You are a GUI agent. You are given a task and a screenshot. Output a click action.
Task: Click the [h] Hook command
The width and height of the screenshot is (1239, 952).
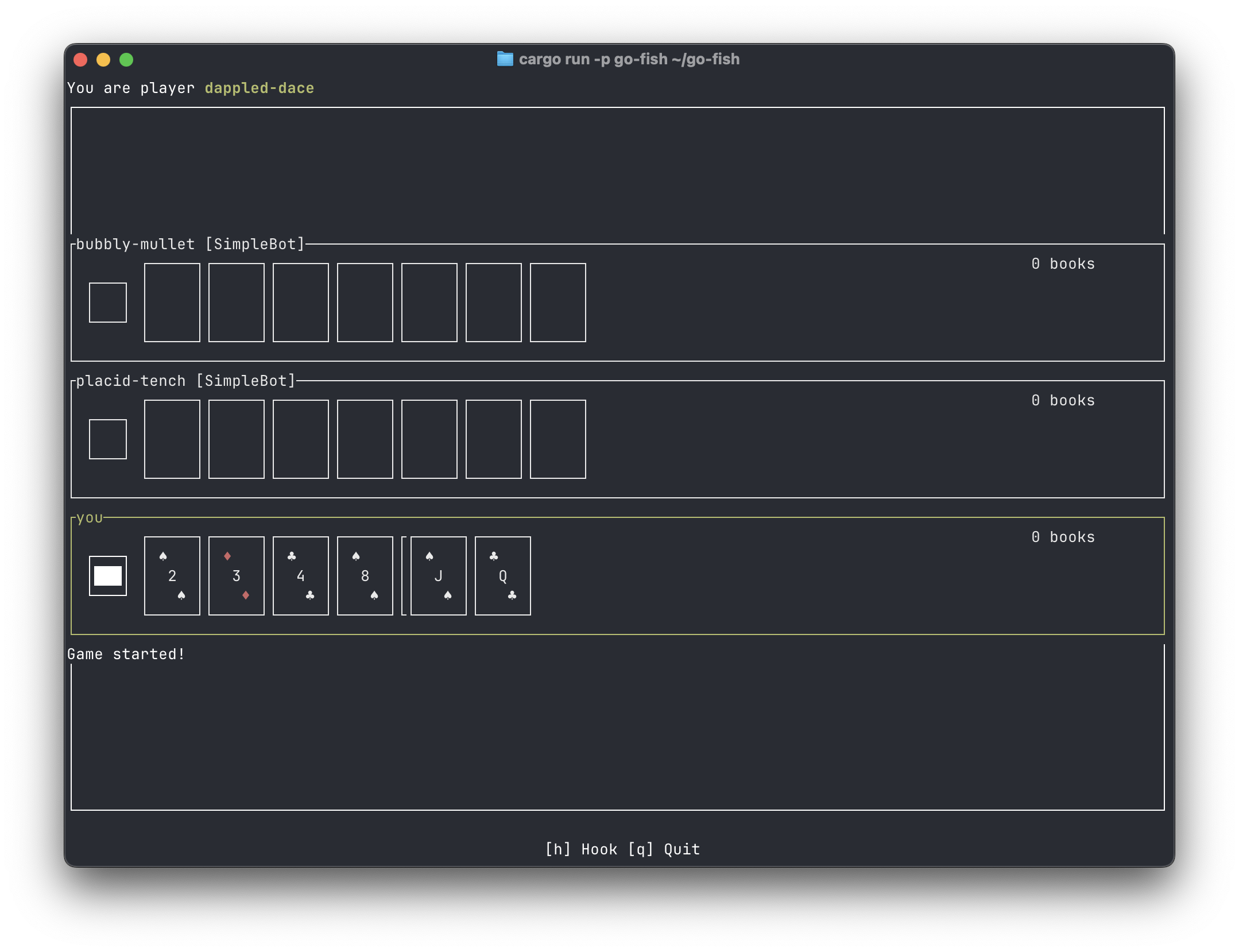click(581, 849)
